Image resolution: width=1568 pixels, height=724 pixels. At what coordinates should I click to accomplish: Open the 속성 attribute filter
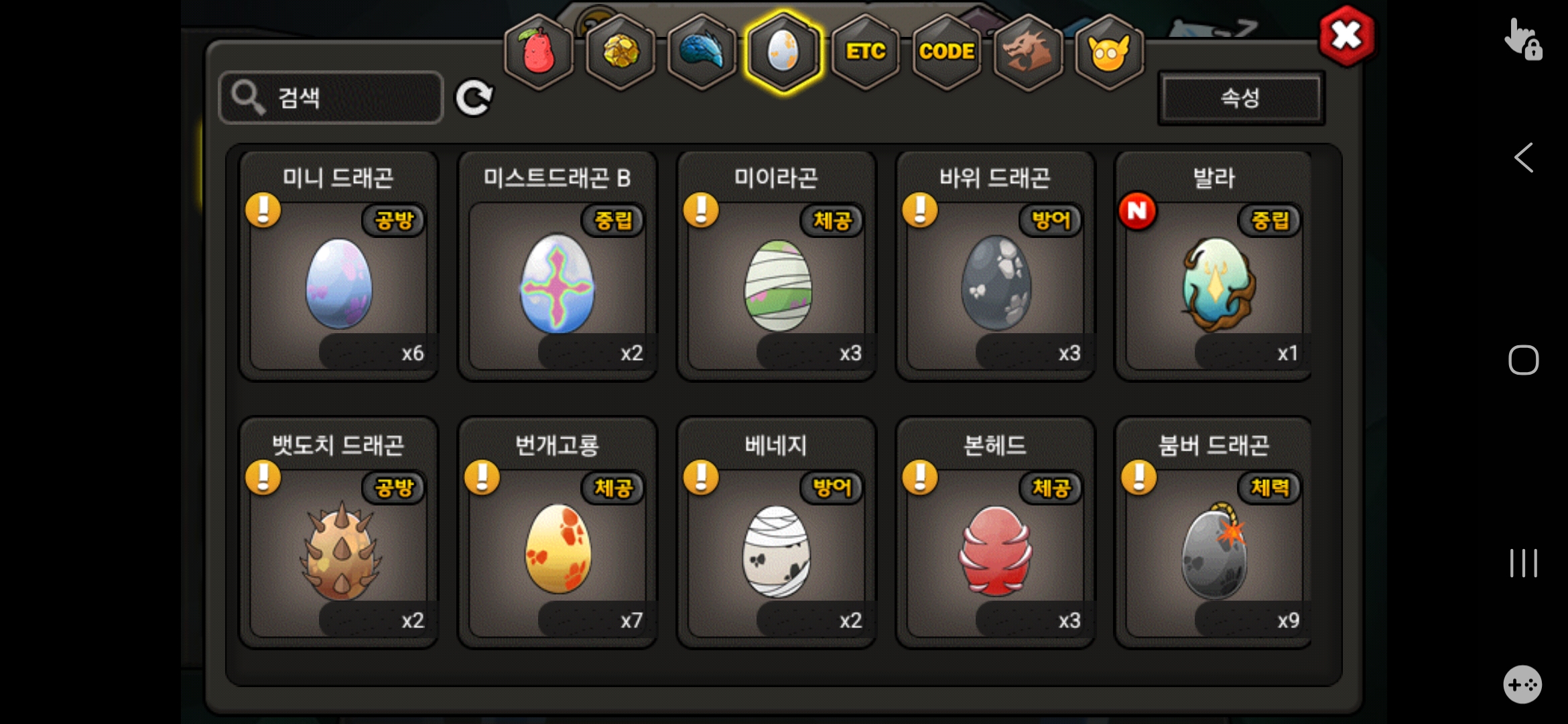[x=1241, y=98]
